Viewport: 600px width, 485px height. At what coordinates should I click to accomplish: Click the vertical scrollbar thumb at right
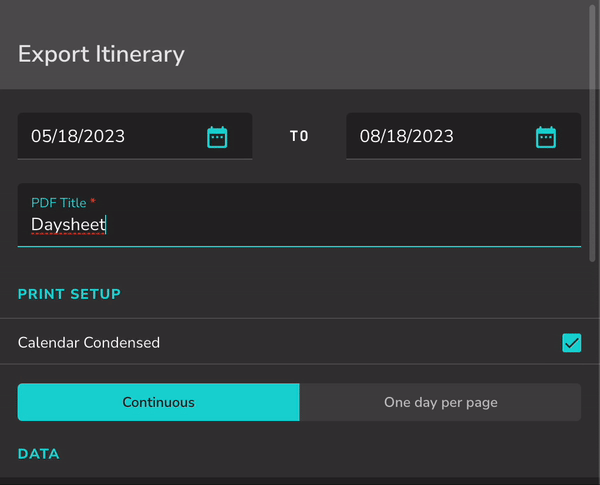tap(592, 132)
